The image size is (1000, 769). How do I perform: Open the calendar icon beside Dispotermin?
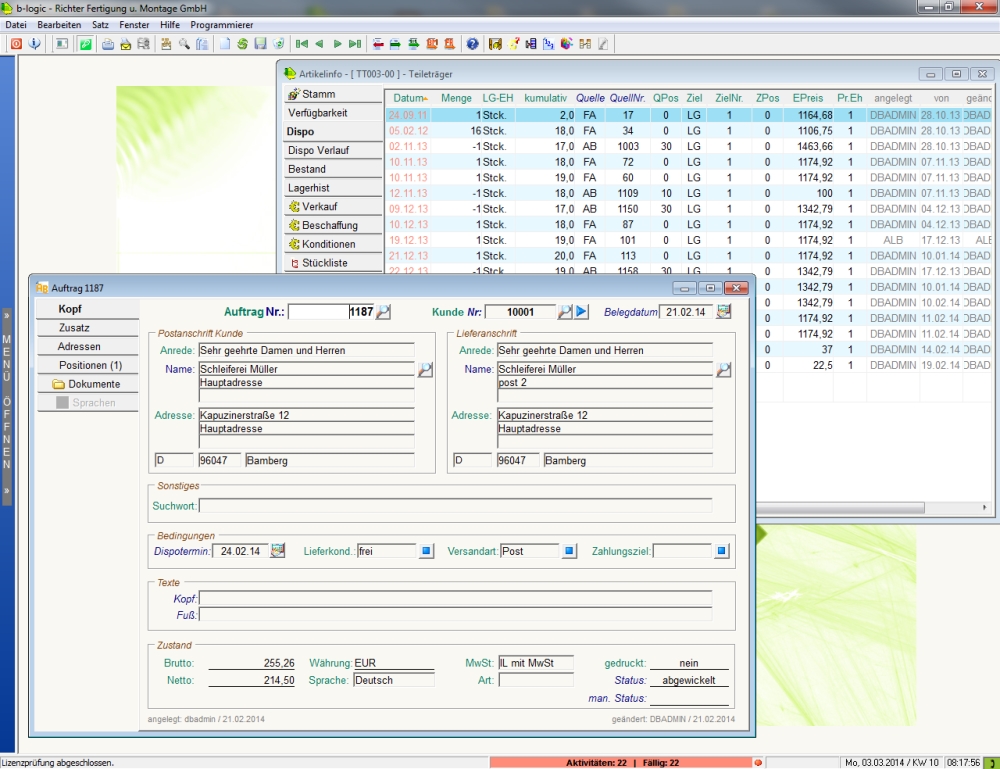coord(278,551)
